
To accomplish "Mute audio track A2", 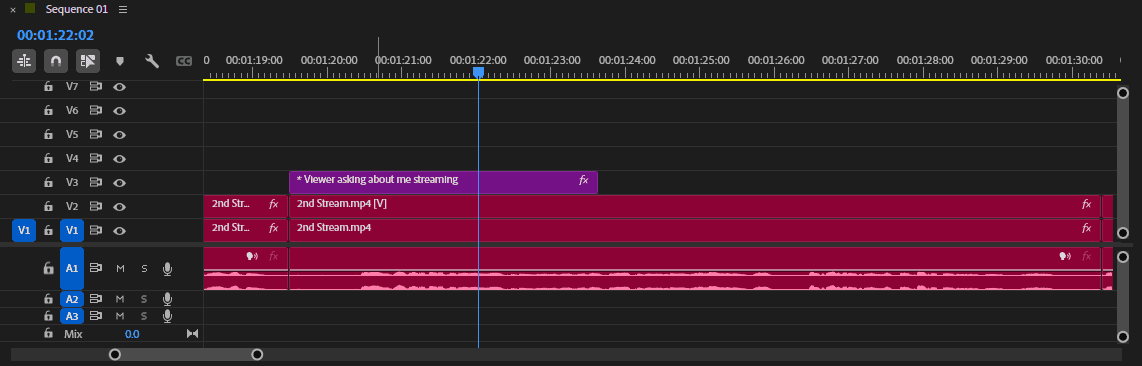I will (x=120, y=299).
